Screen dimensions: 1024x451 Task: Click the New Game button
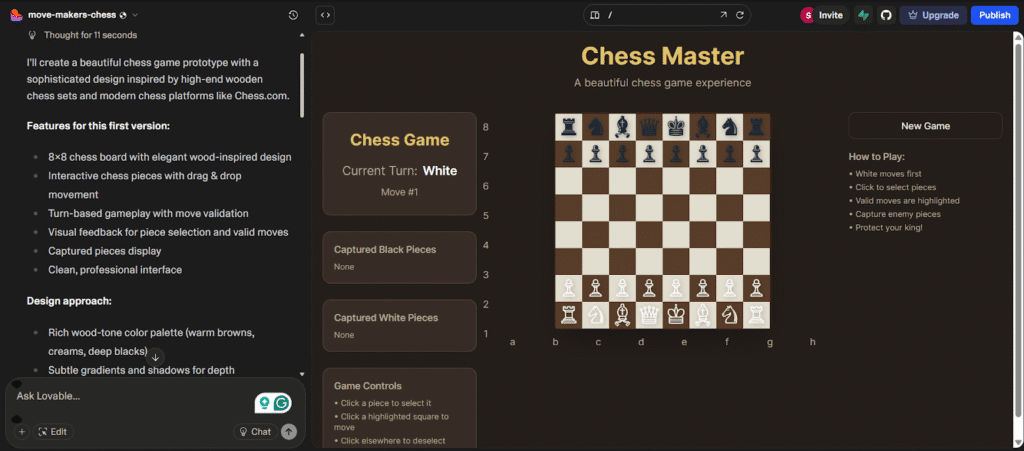click(925, 126)
